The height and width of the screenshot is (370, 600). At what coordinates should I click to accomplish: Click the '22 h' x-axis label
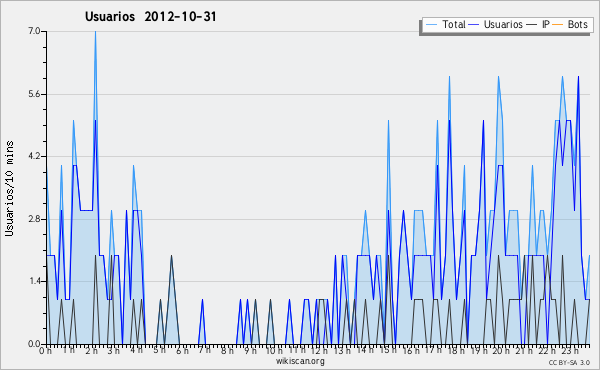547,351
